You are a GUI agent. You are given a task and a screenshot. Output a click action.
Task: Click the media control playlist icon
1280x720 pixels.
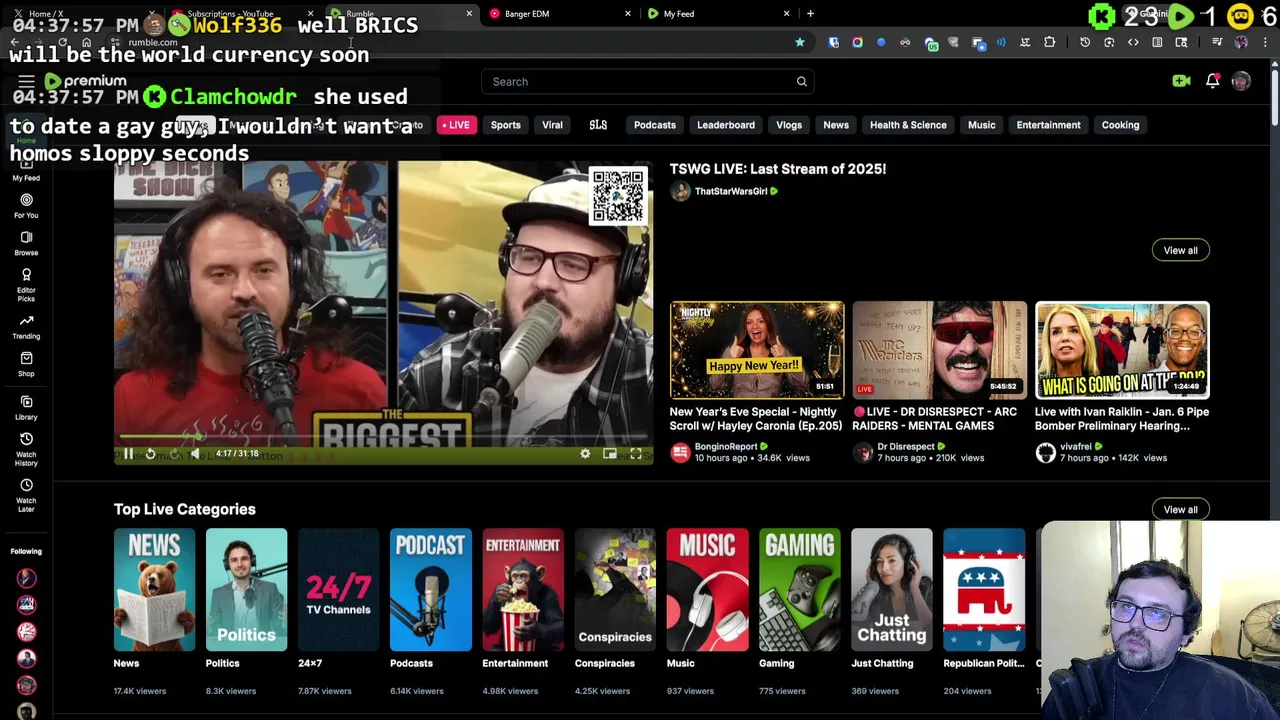1216,42
